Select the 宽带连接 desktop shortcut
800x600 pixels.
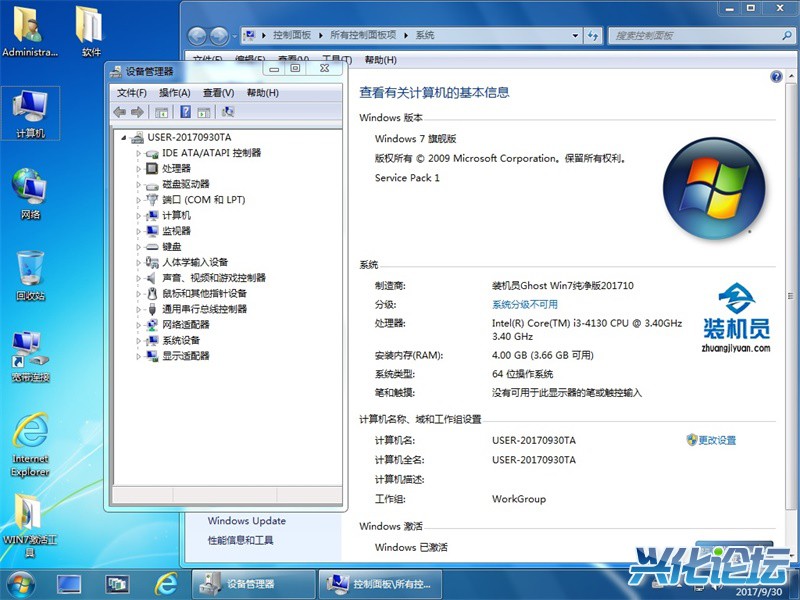pyautogui.click(x=31, y=357)
